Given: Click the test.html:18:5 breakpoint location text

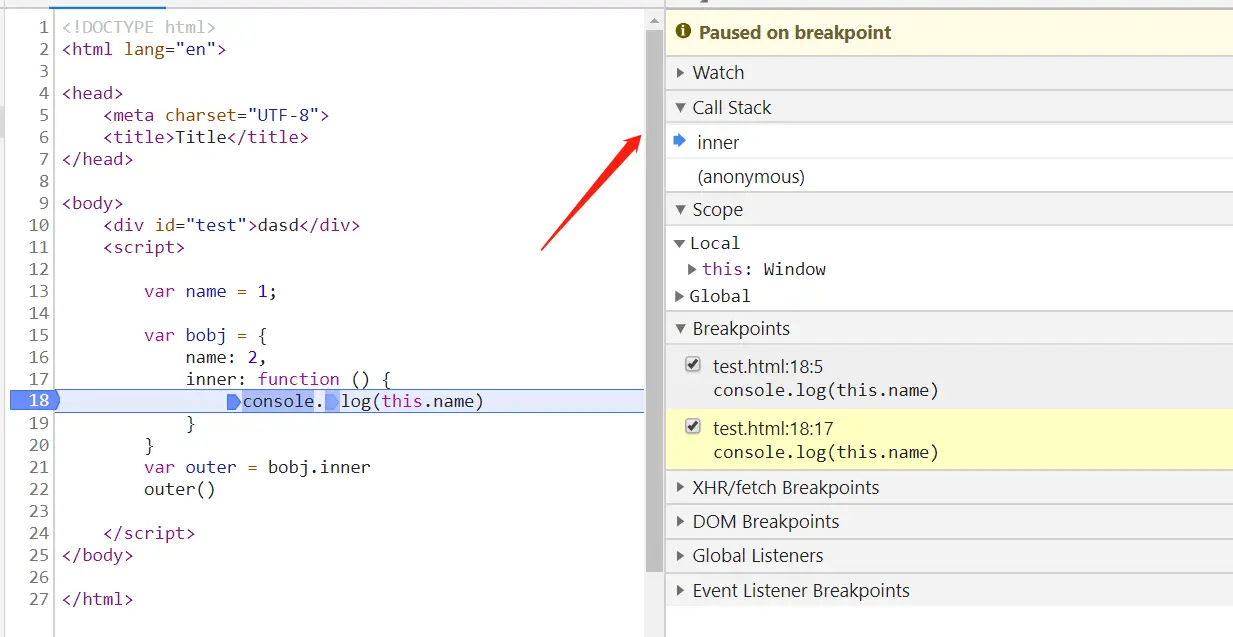Looking at the screenshot, I should pyautogui.click(x=768, y=367).
